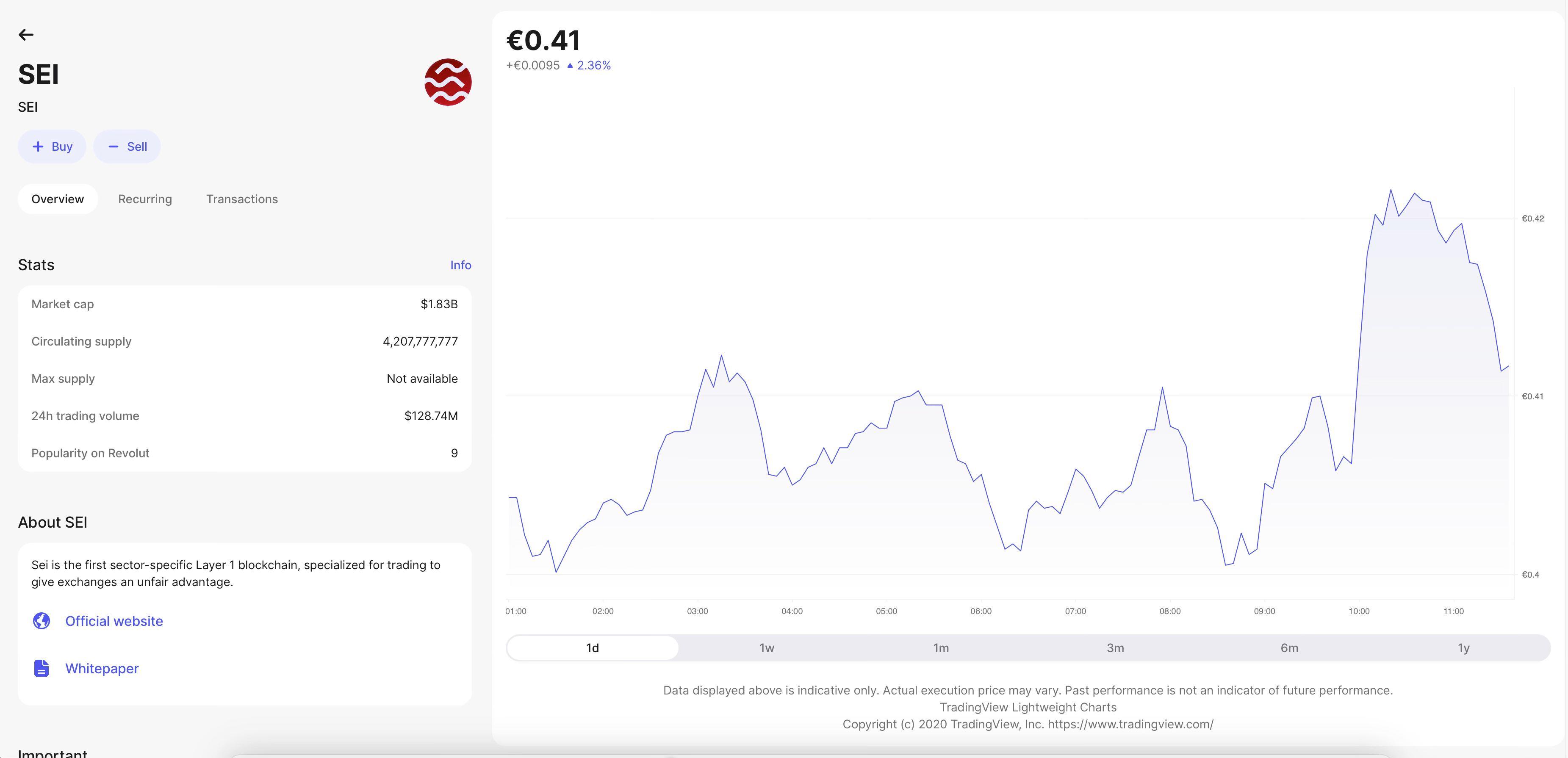Select the 1m chart range
This screenshot has width=1568, height=758.
[940, 648]
